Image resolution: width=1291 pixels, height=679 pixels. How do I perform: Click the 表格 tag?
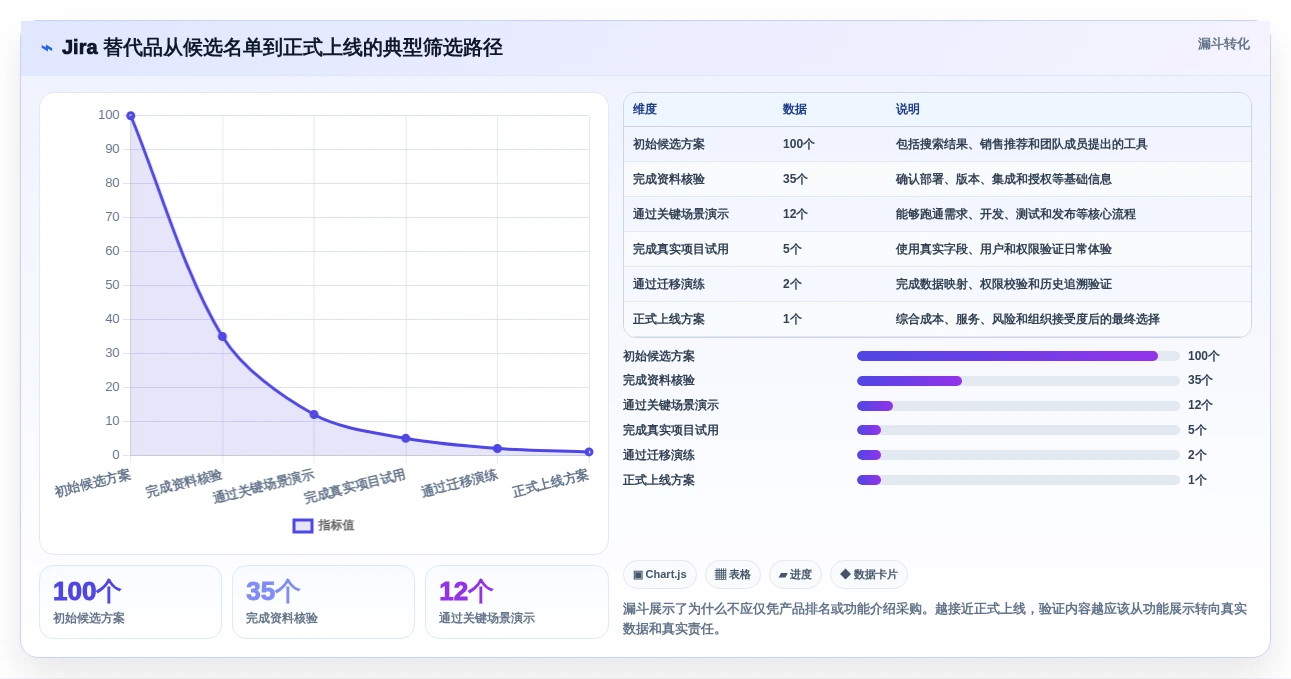733,574
